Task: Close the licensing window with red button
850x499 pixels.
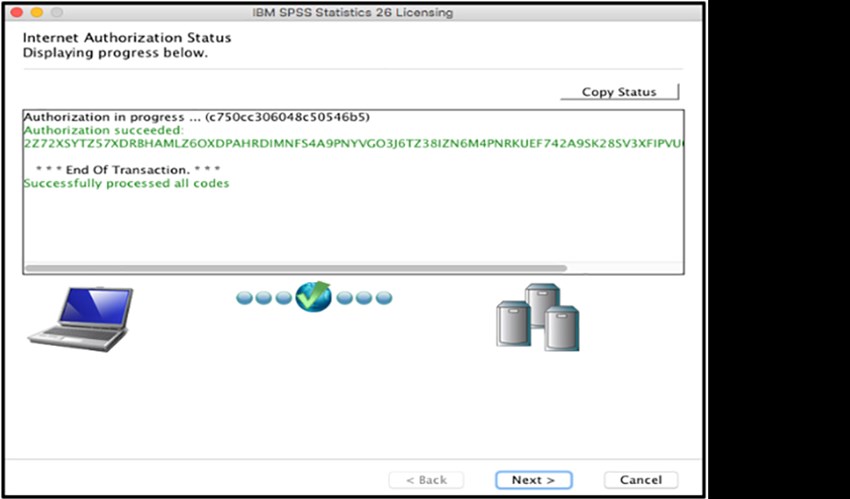Action: pos(17,12)
